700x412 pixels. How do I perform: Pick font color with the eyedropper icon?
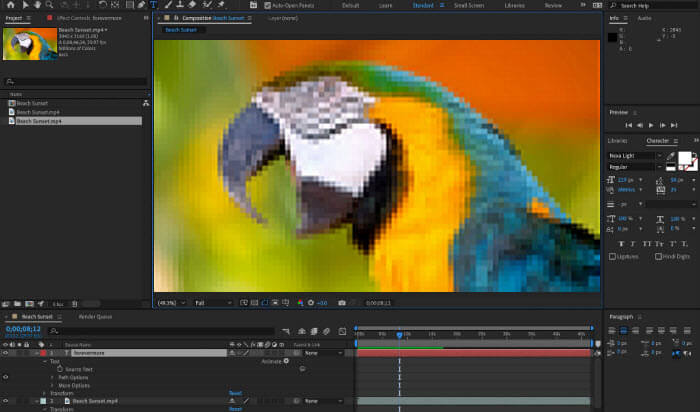pyautogui.click(x=670, y=156)
